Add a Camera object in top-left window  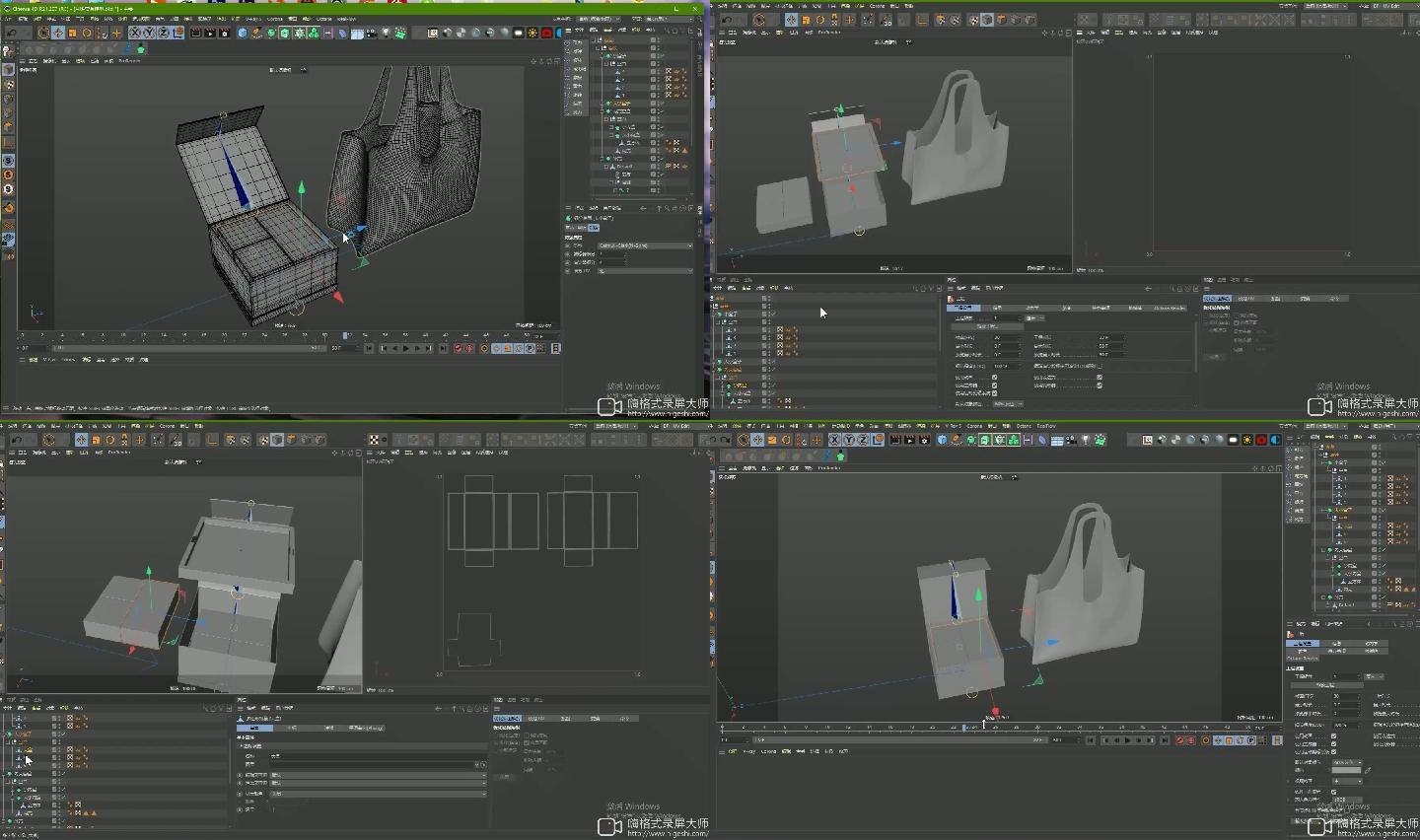[x=371, y=33]
